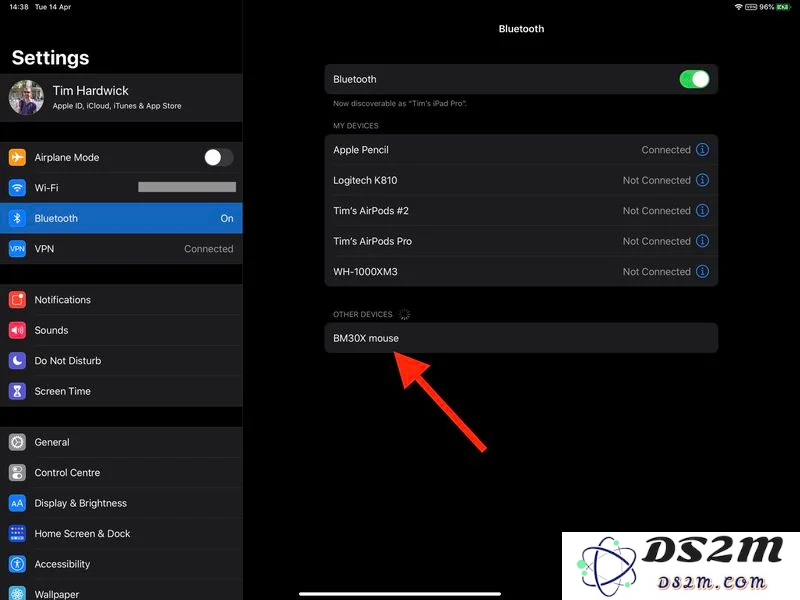
Task: Tap the Notifications red icon
Action: [x=17, y=299]
